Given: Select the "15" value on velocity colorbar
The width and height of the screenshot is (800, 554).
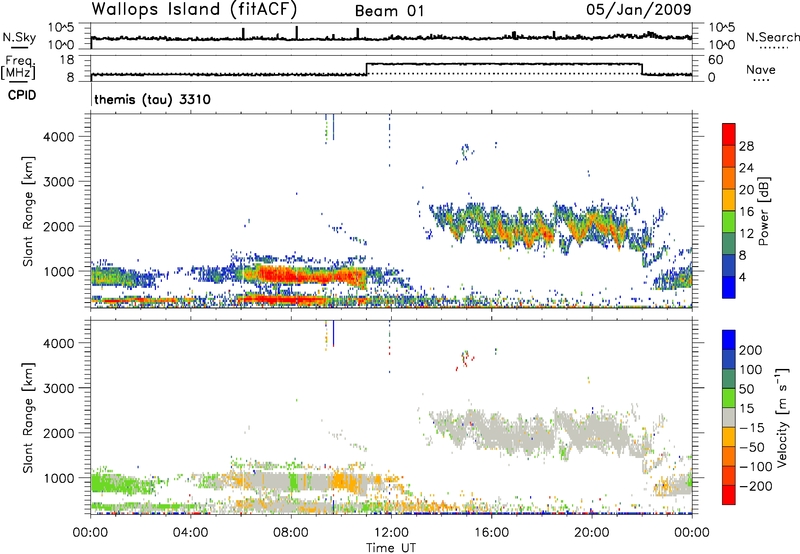Looking at the screenshot, I should (746, 408).
